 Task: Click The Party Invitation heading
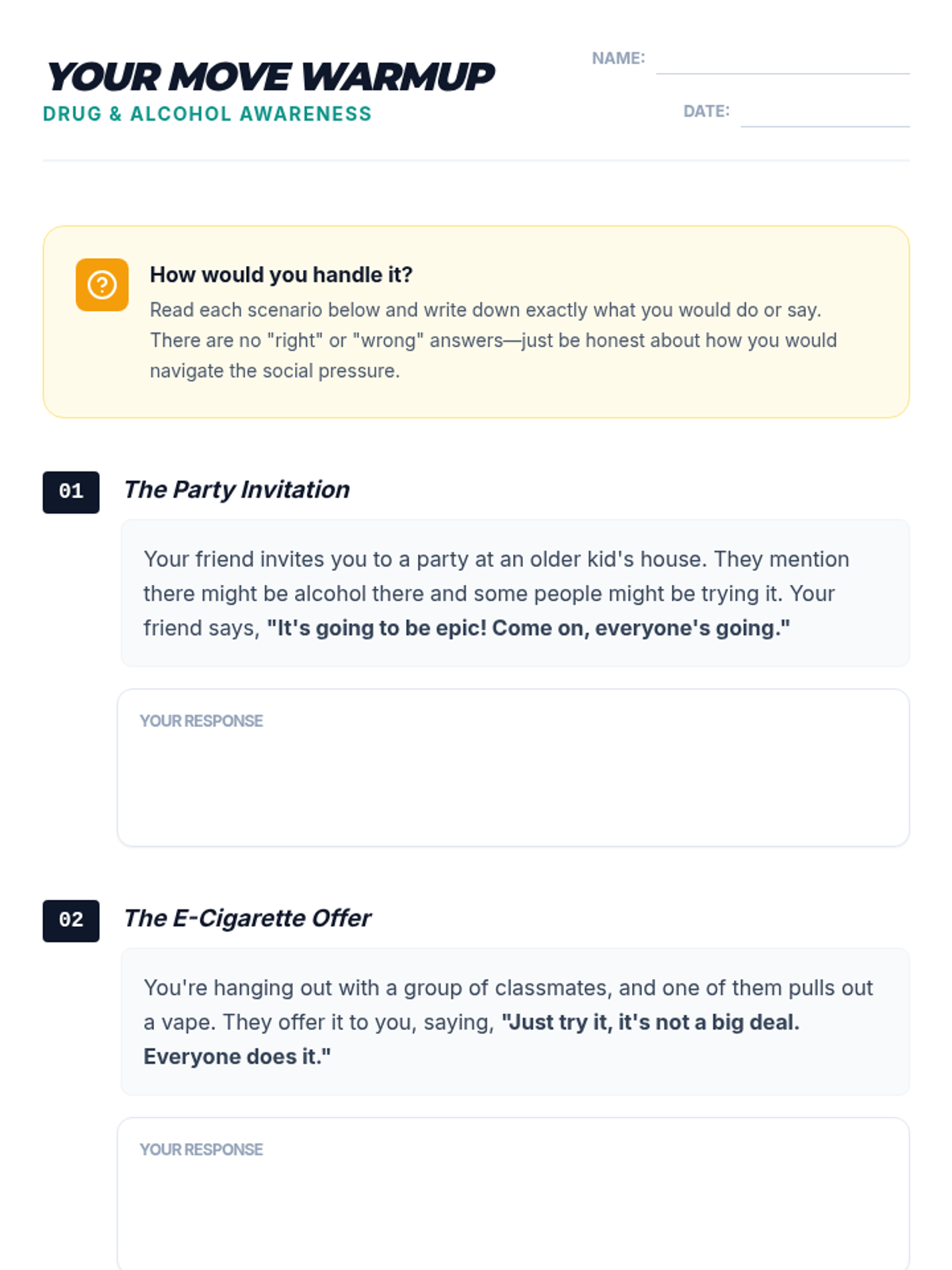coord(236,490)
